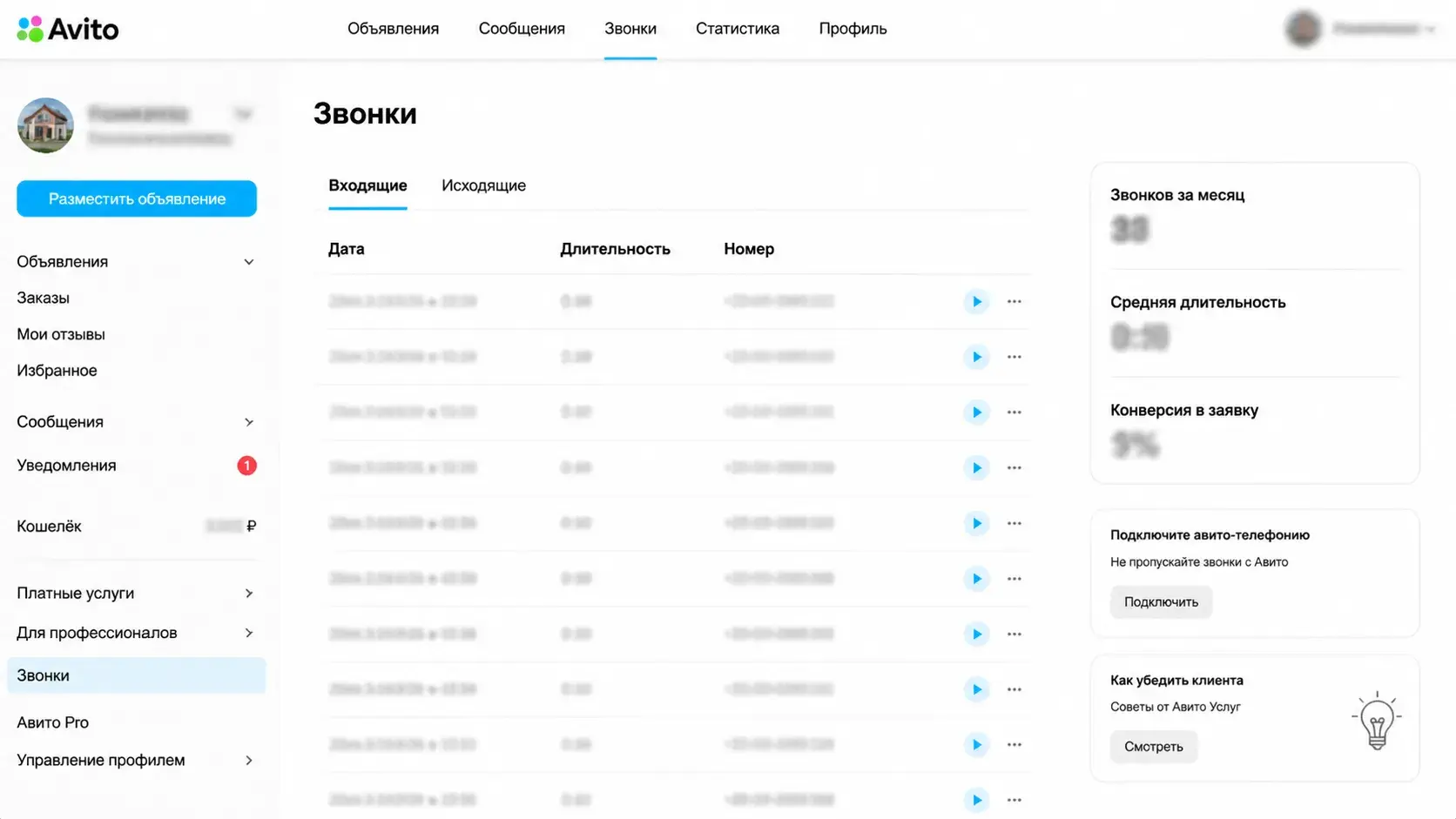The image size is (1456, 819).
Task: Expand the Управление профилем chevron
Action: pyautogui.click(x=249, y=761)
